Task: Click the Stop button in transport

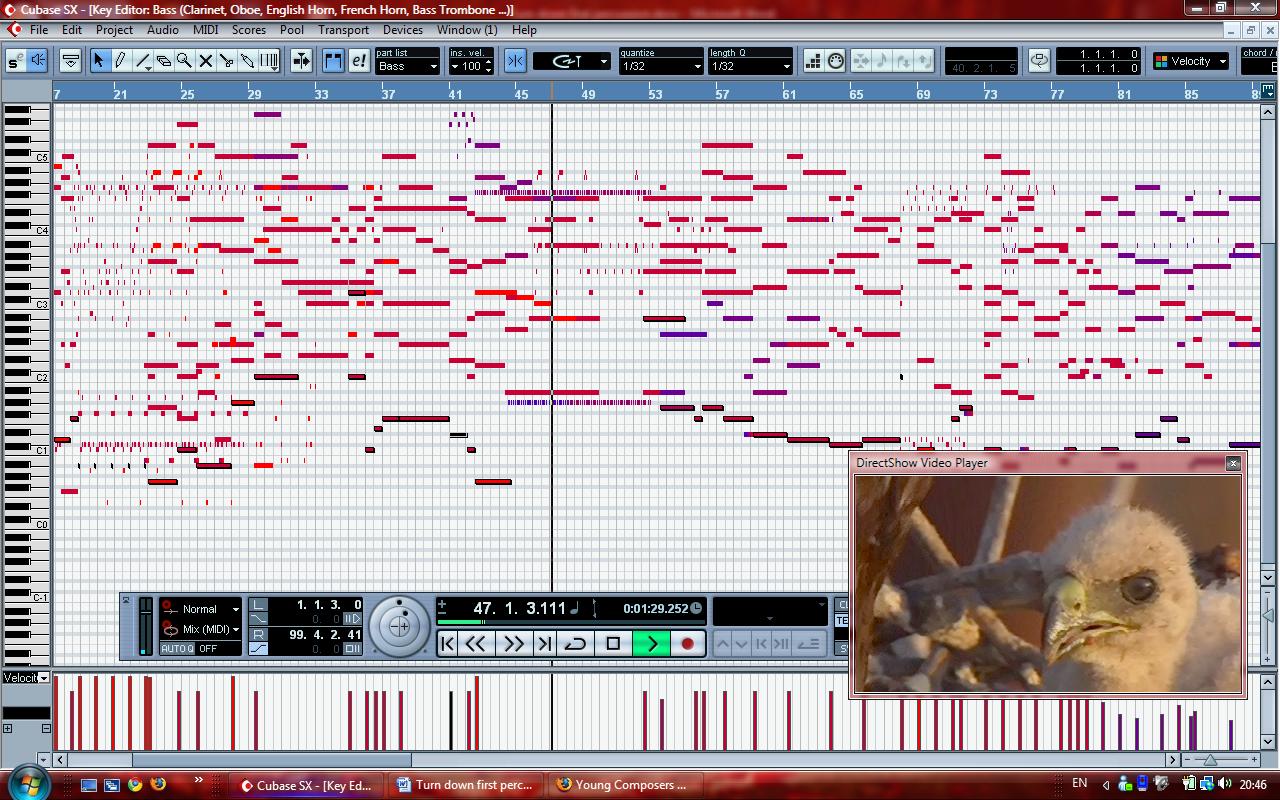Action: click(x=614, y=644)
